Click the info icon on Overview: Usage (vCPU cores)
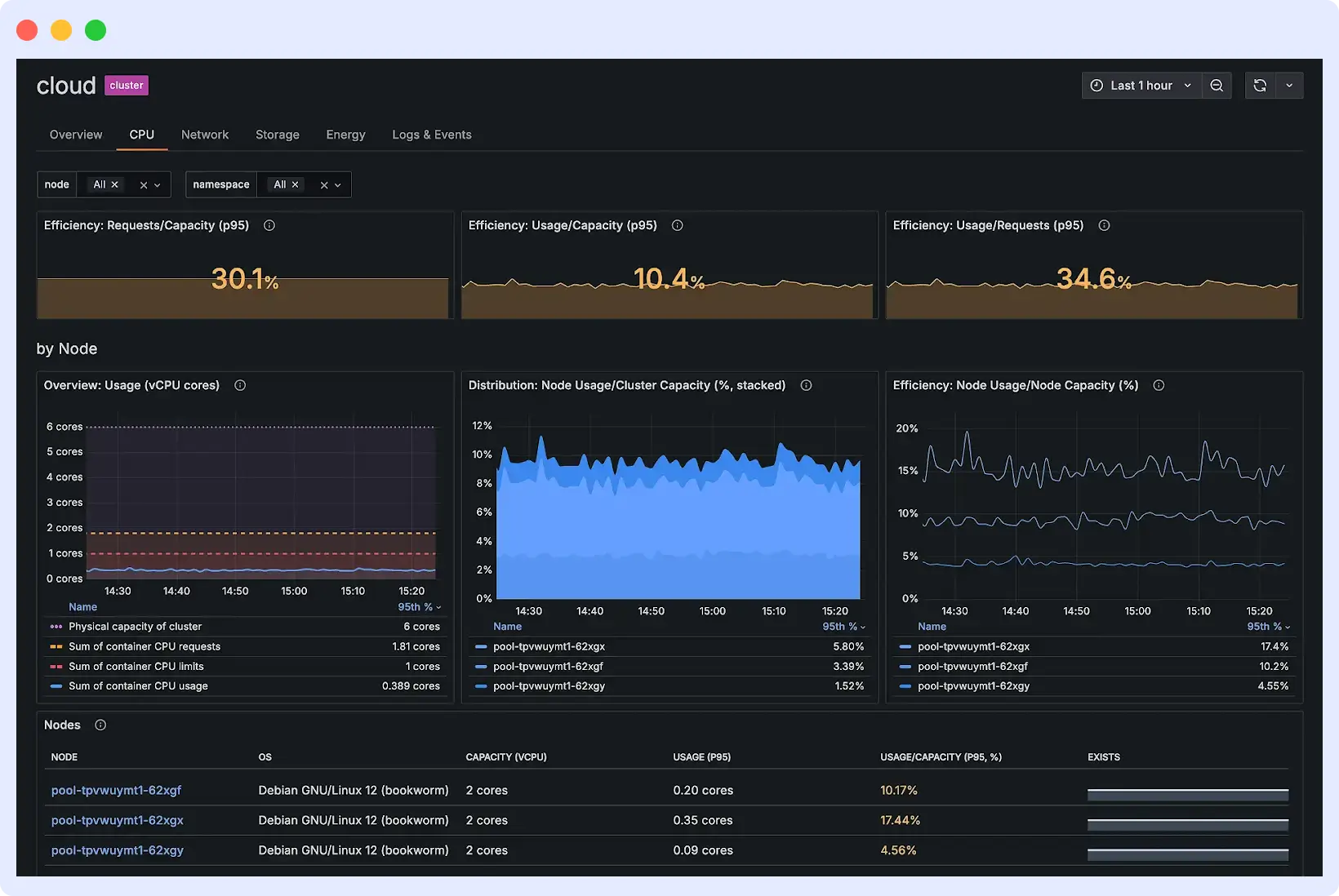 (x=240, y=385)
